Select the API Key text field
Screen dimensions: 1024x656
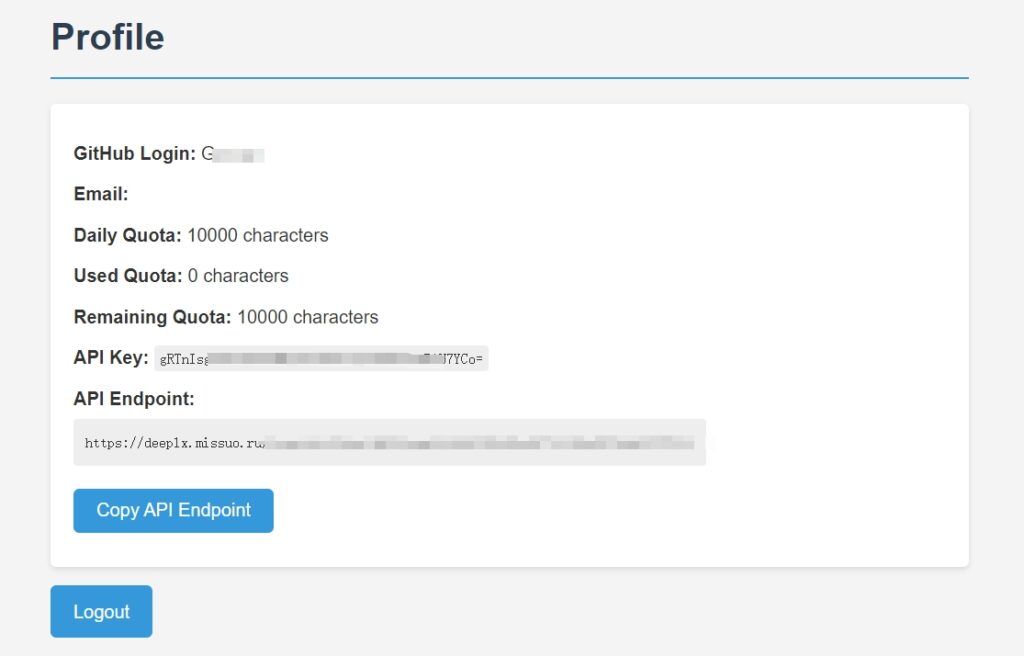[x=320, y=357]
